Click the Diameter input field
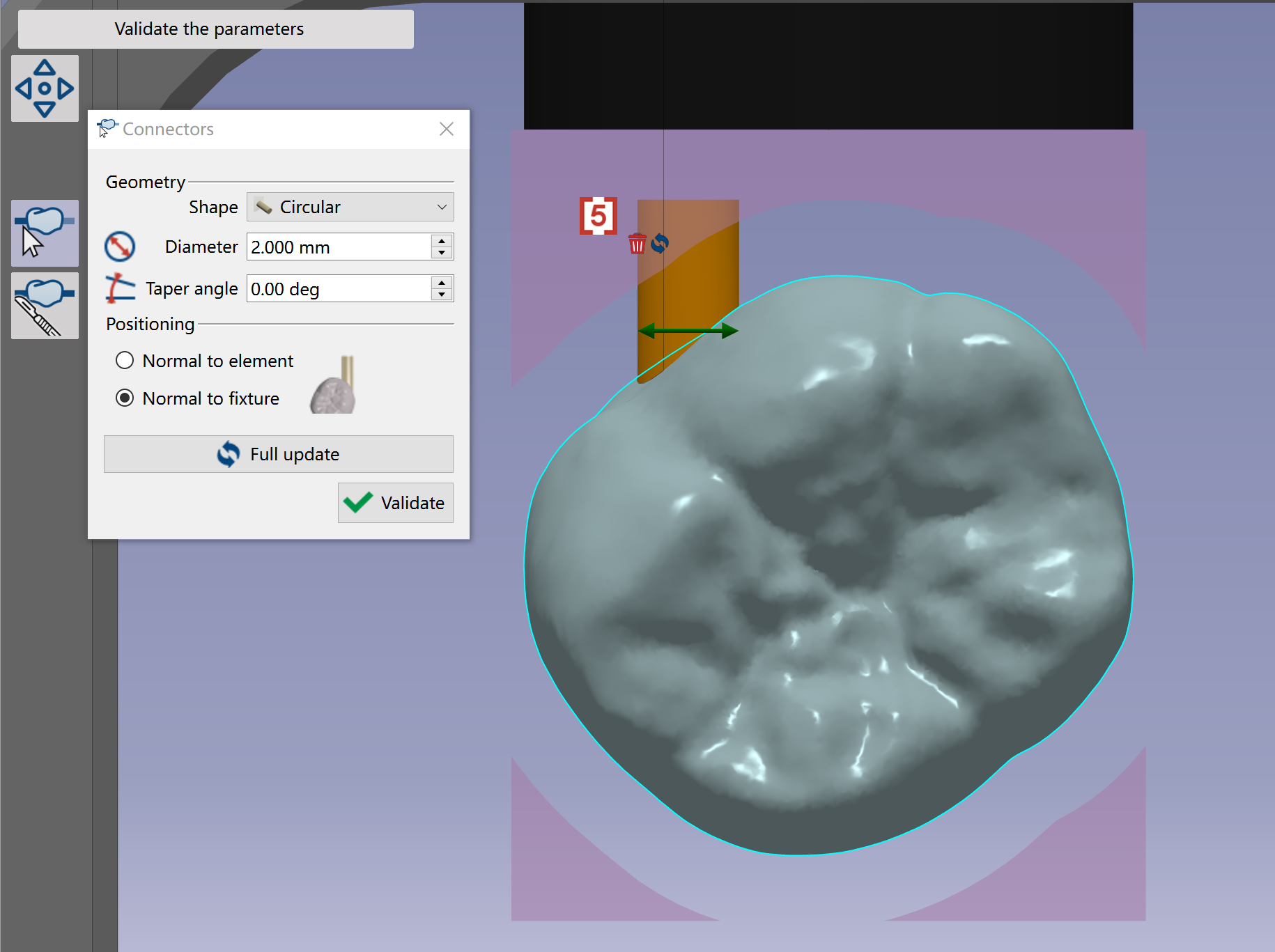Viewport: 1275px width, 952px height. click(x=339, y=247)
